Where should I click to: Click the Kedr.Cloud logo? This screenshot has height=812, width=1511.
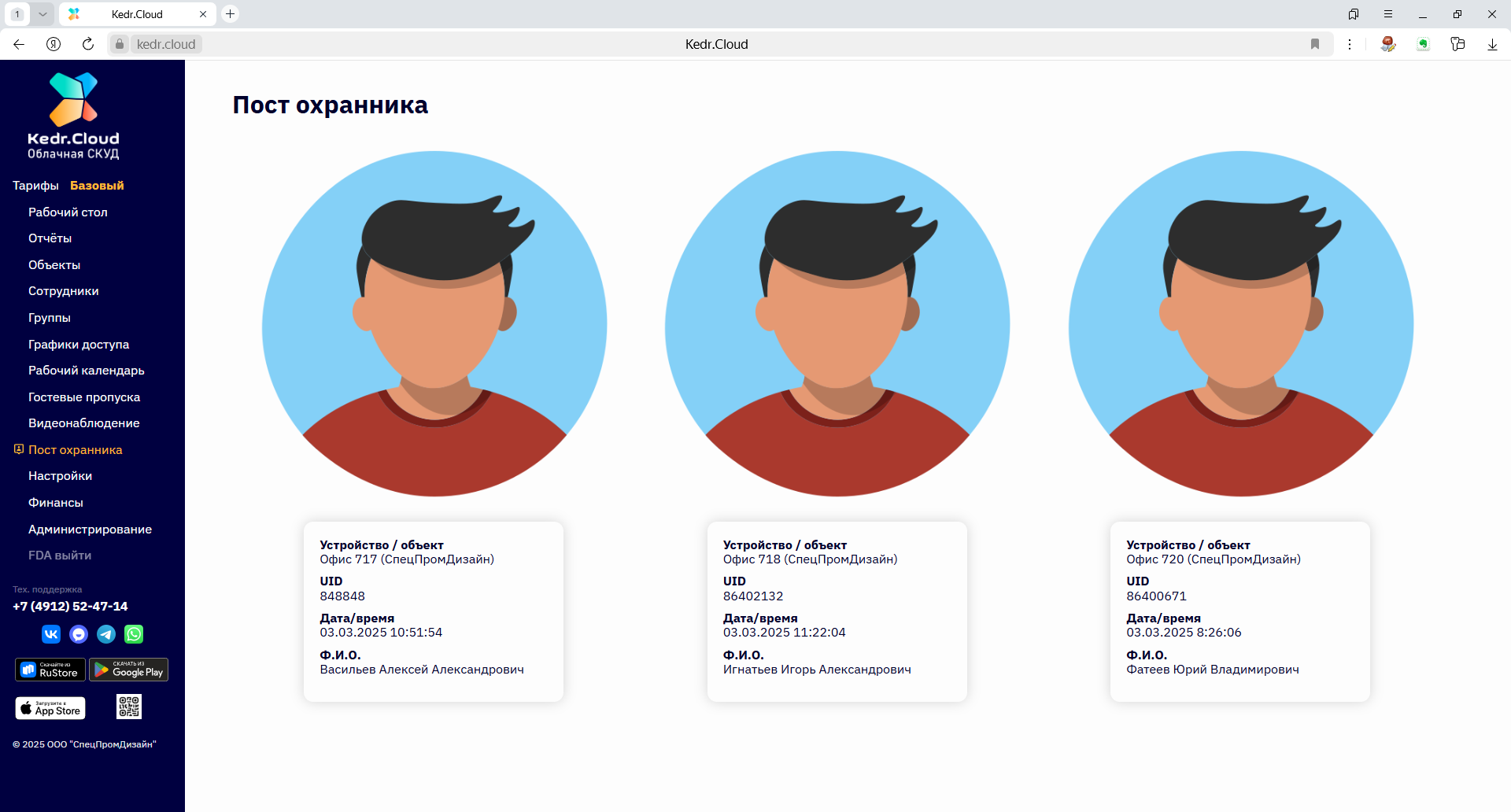(73, 116)
